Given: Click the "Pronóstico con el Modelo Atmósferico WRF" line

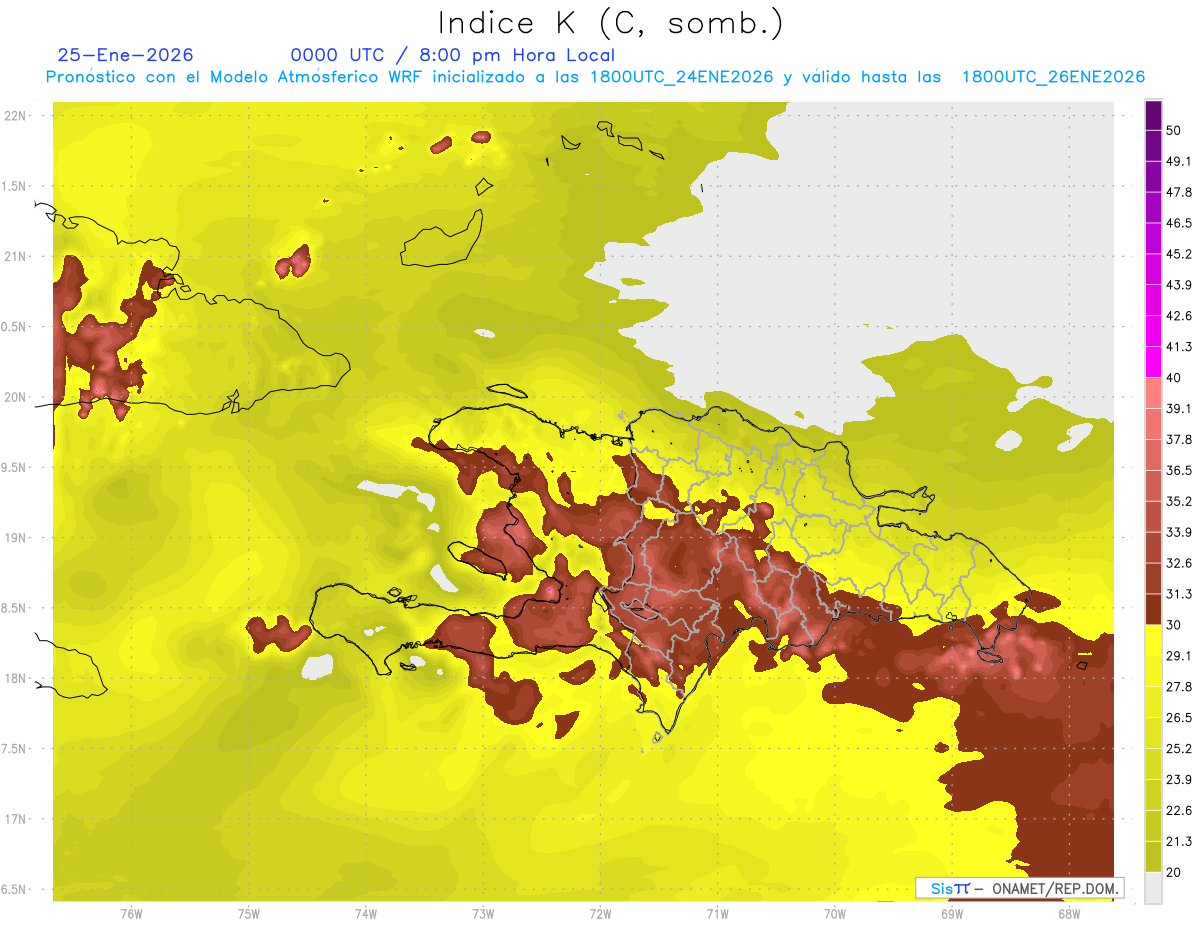Looking at the screenshot, I should click(595, 77).
